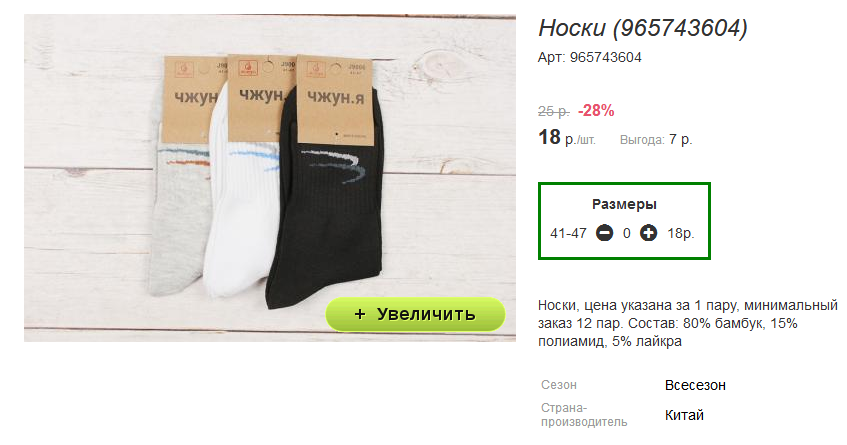
Task: Click the size label 41-47
Action: point(568,233)
